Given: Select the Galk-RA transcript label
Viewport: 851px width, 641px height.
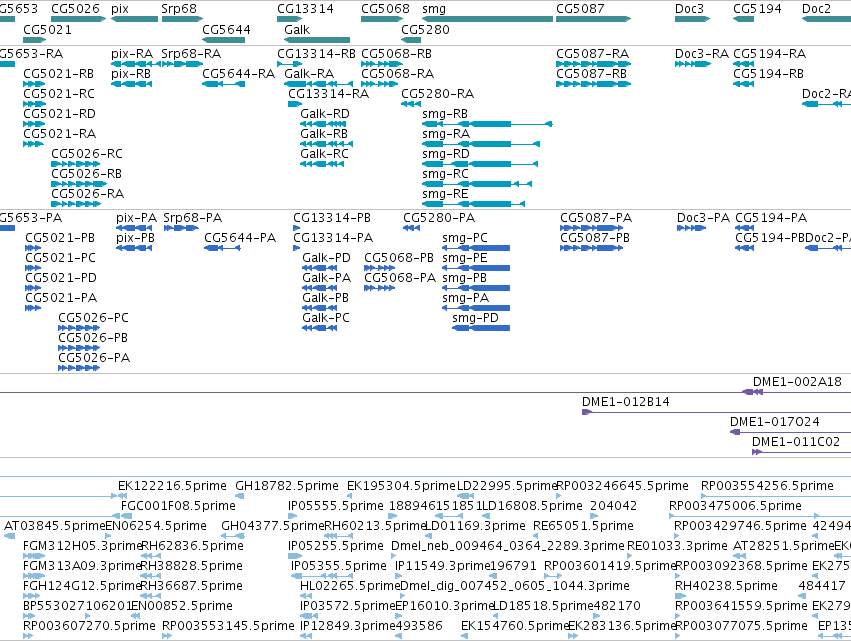Looking at the screenshot, I should (309, 74).
